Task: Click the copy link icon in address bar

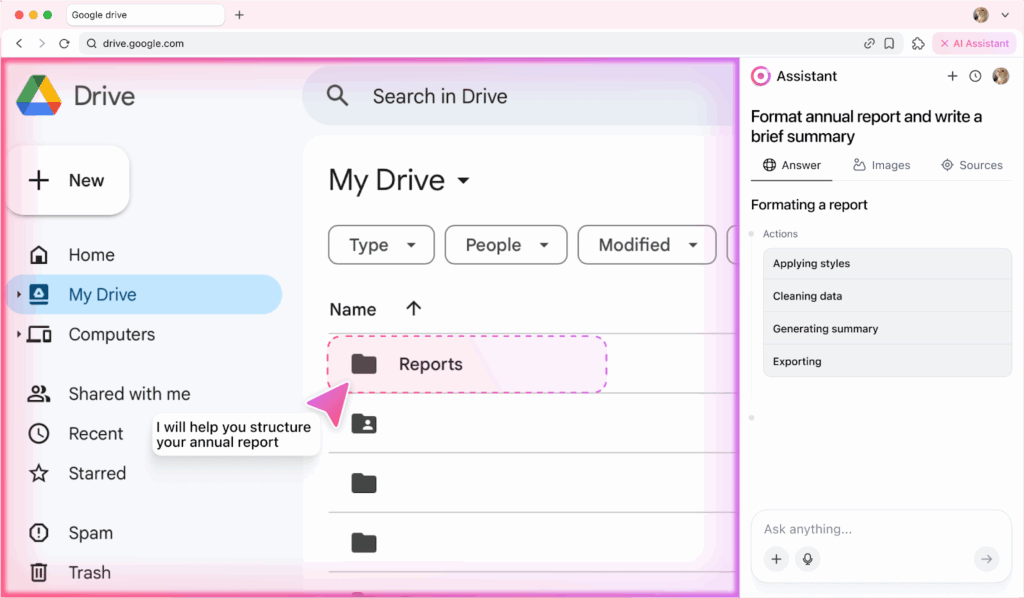Action: coord(870,44)
